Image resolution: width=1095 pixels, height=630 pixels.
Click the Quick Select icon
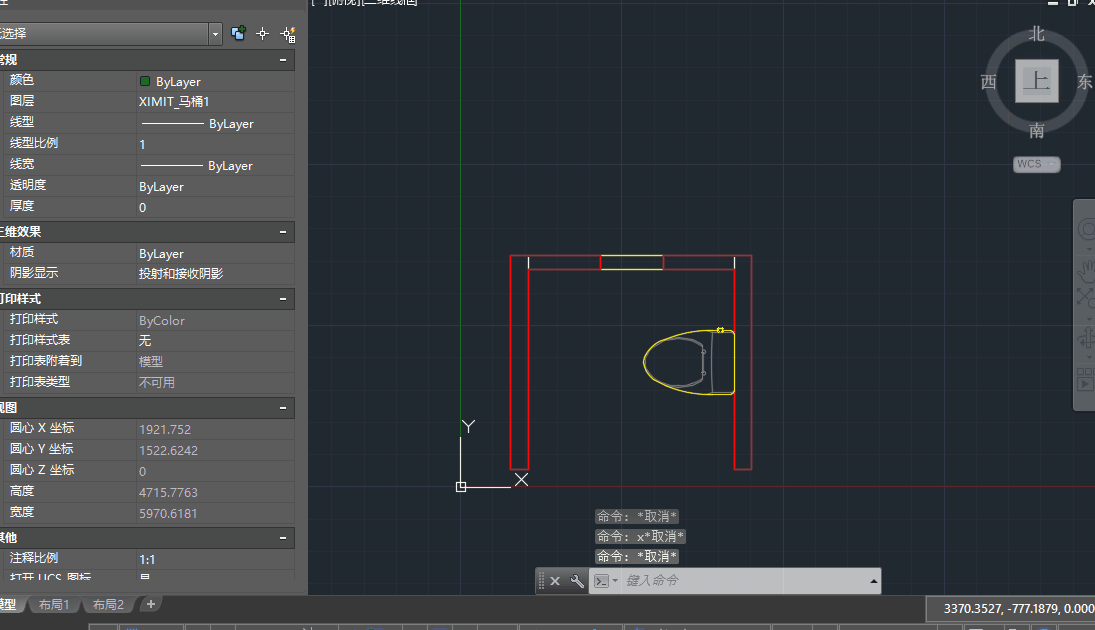pyautogui.click(x=288, y=33)
